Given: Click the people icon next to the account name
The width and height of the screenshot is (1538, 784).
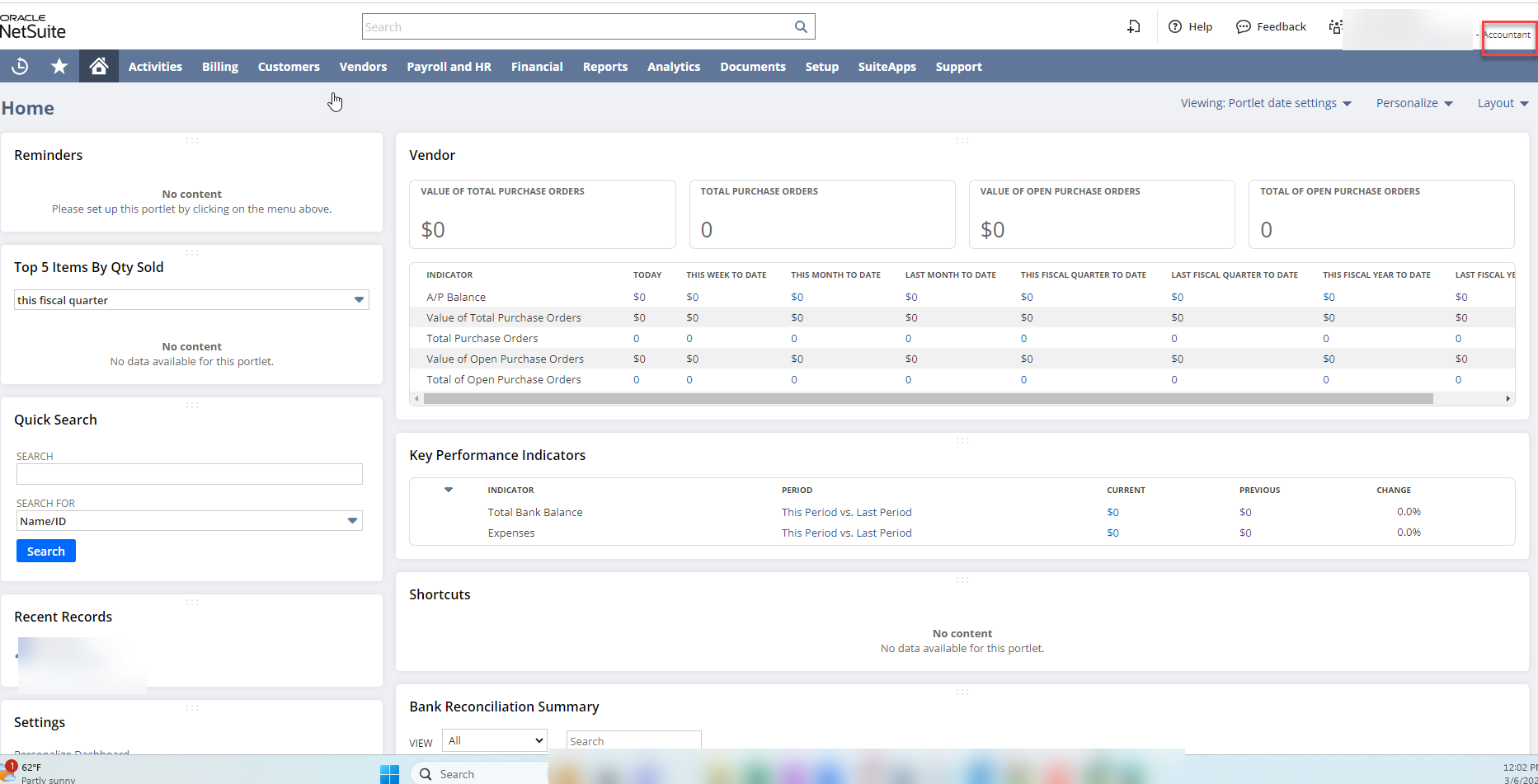Looking at the screenshot, I should [1335, 26].
